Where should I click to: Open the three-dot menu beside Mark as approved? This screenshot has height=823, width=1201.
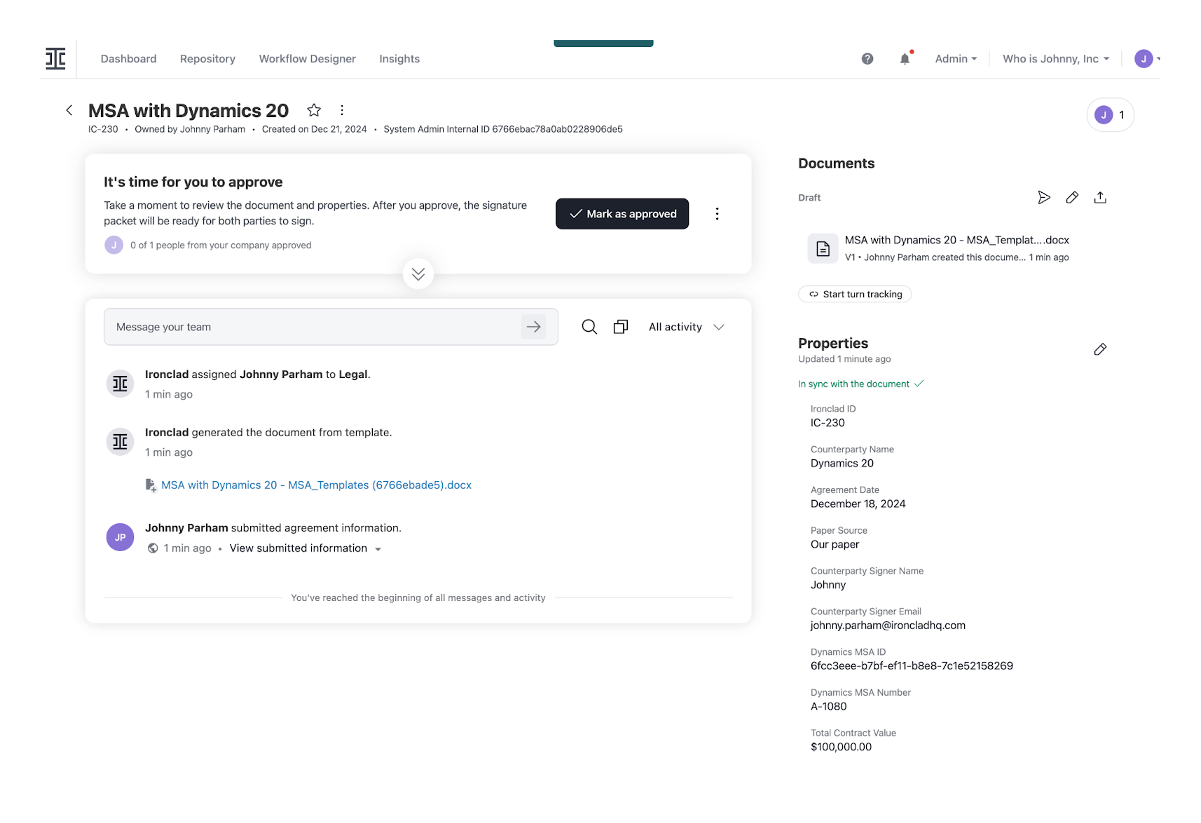[x=717, y=214]
